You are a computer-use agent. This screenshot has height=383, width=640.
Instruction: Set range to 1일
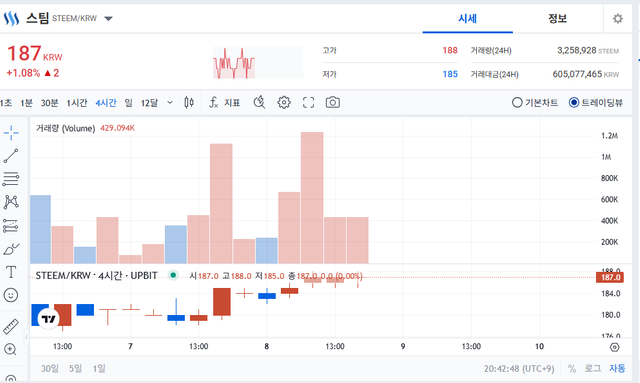[x=99, y=368]
